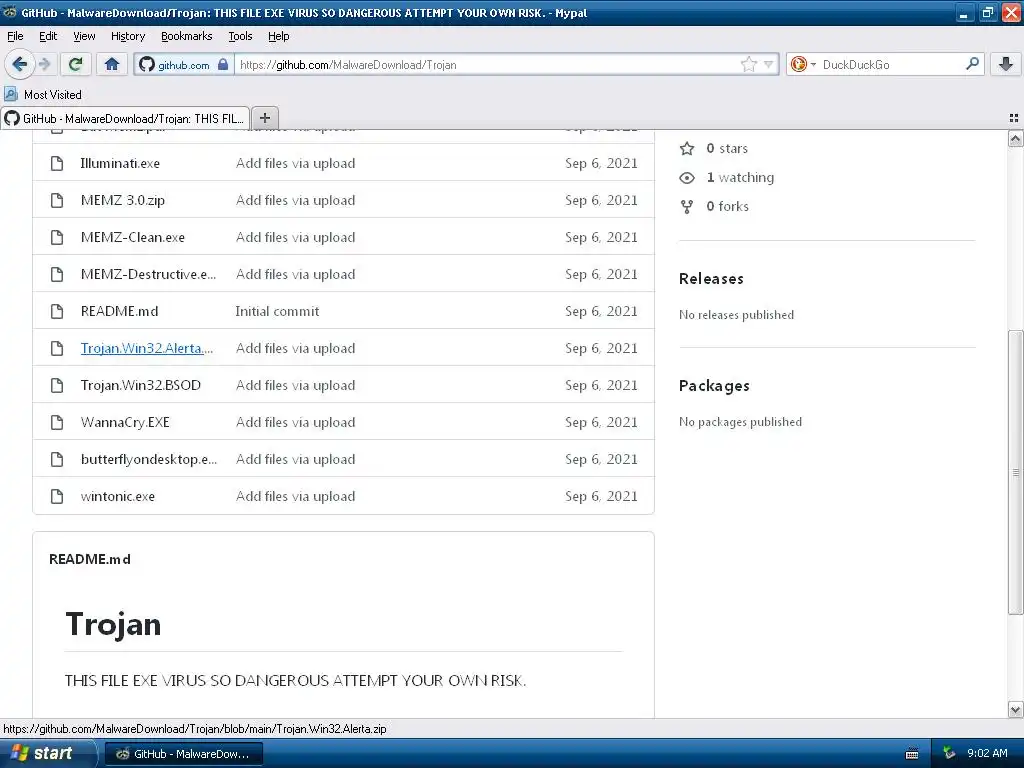Image resolution: width=1024 pixels, height=768 pixels.
Task: Click the 0 stars link
Action: (x=727, y=148)
